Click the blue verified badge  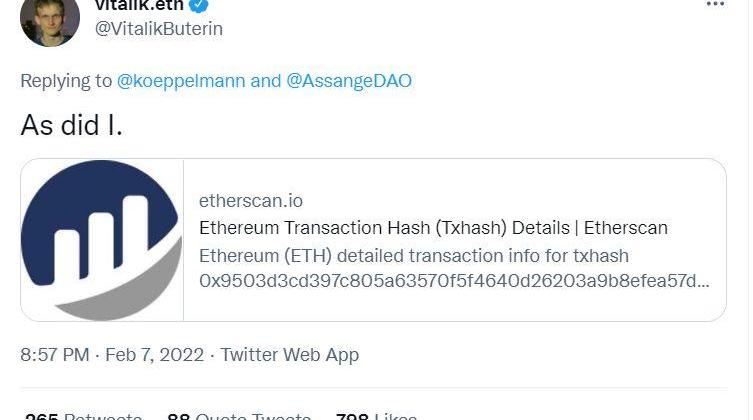[200, 5]
